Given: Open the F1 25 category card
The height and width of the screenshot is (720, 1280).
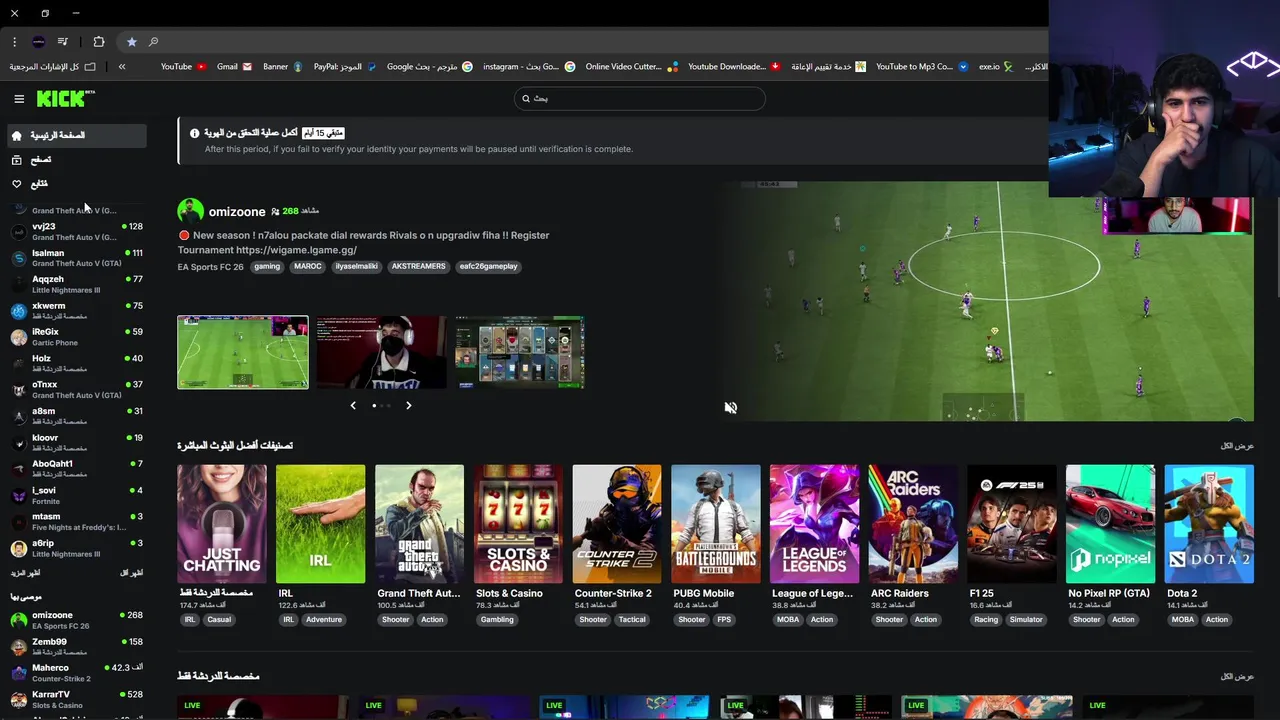Looking at the screenshot, I should click(x=1012, y=523).
